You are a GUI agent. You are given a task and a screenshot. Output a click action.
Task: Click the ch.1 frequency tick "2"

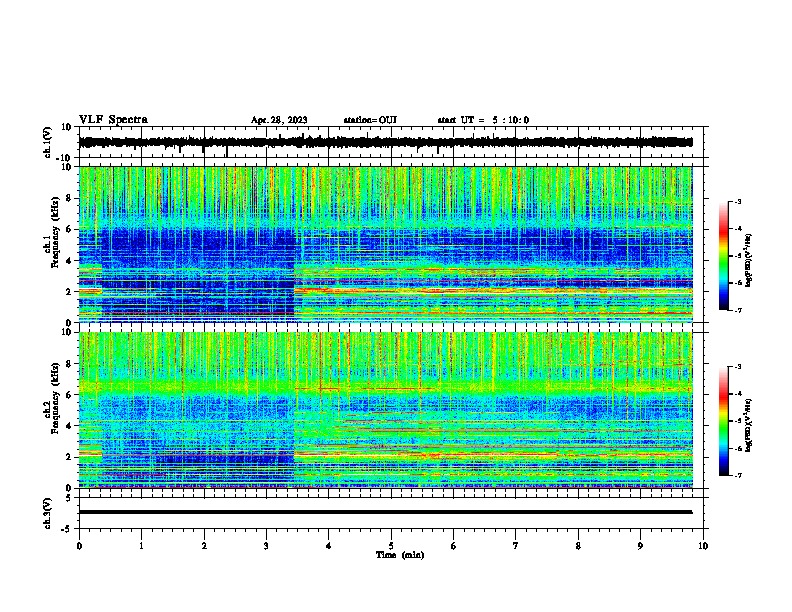coord(69,292)
